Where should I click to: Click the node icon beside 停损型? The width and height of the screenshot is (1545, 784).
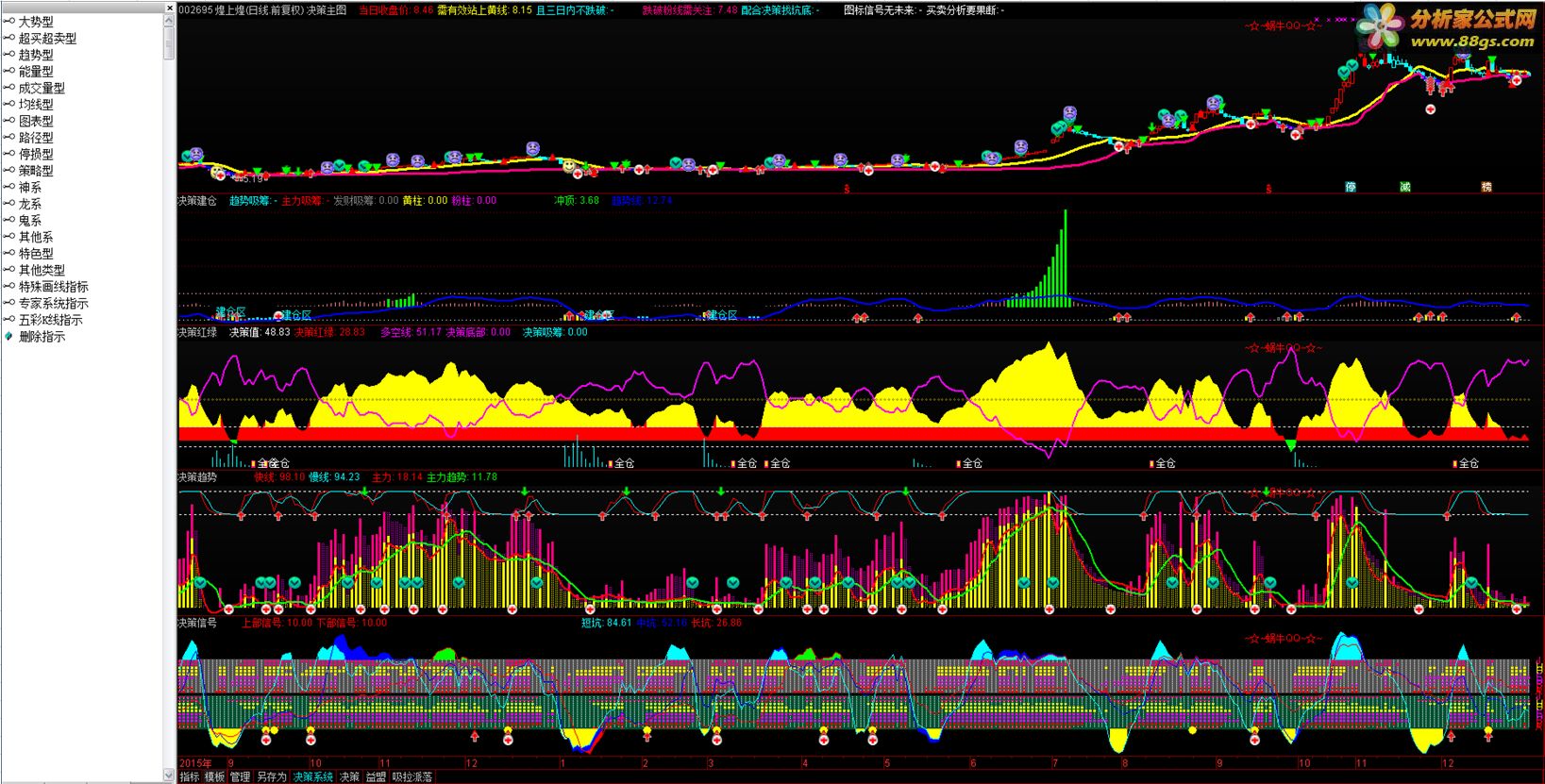(x=9, y=154)
